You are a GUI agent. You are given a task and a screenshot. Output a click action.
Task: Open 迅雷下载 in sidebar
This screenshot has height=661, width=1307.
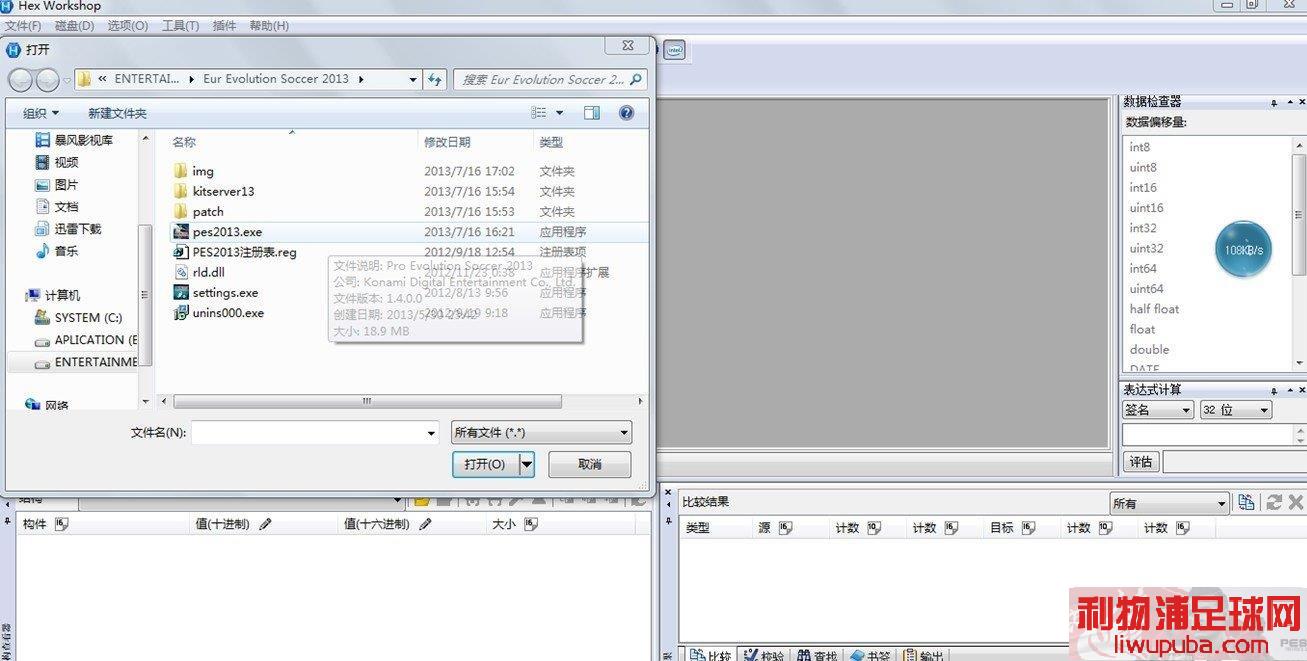click(x=77, y=228)
